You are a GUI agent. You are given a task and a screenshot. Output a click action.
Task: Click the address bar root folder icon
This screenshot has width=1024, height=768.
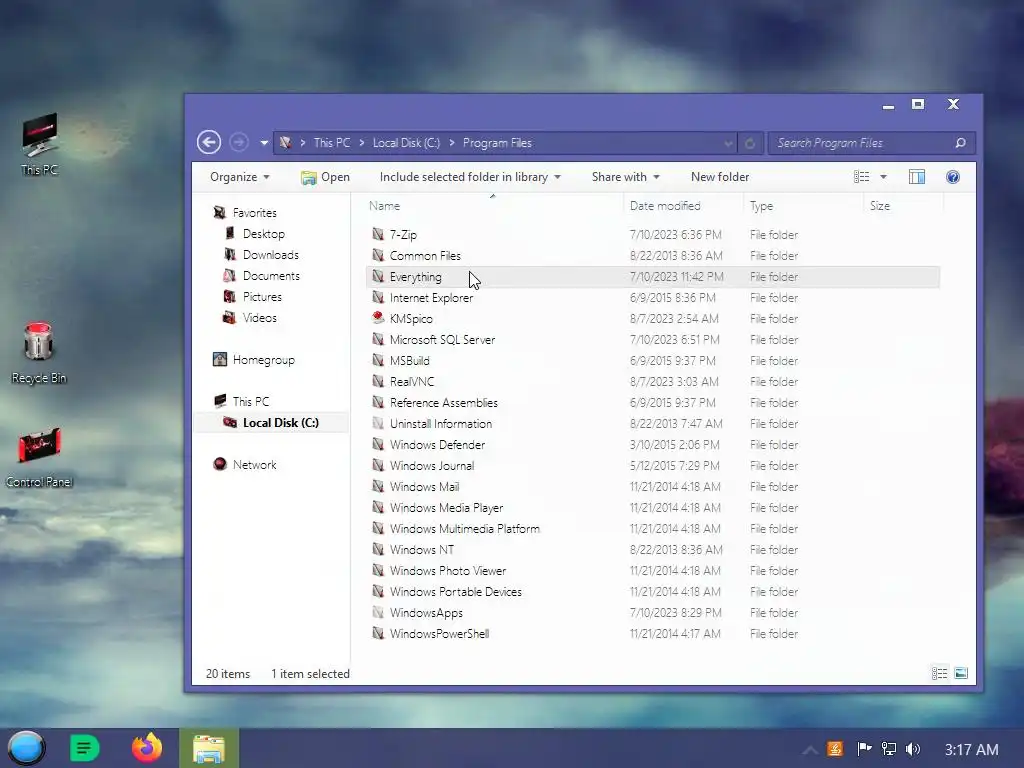click(285, 142)
